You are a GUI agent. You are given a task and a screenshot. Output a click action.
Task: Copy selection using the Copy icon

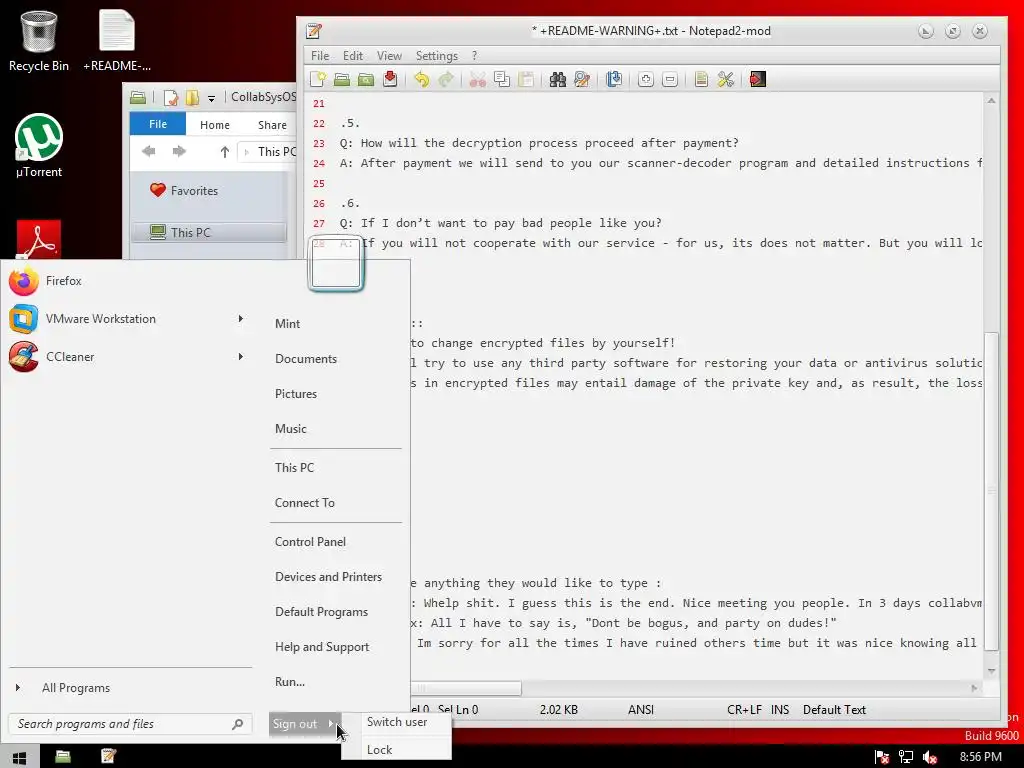pyautogui.click(x=502, y=80)
